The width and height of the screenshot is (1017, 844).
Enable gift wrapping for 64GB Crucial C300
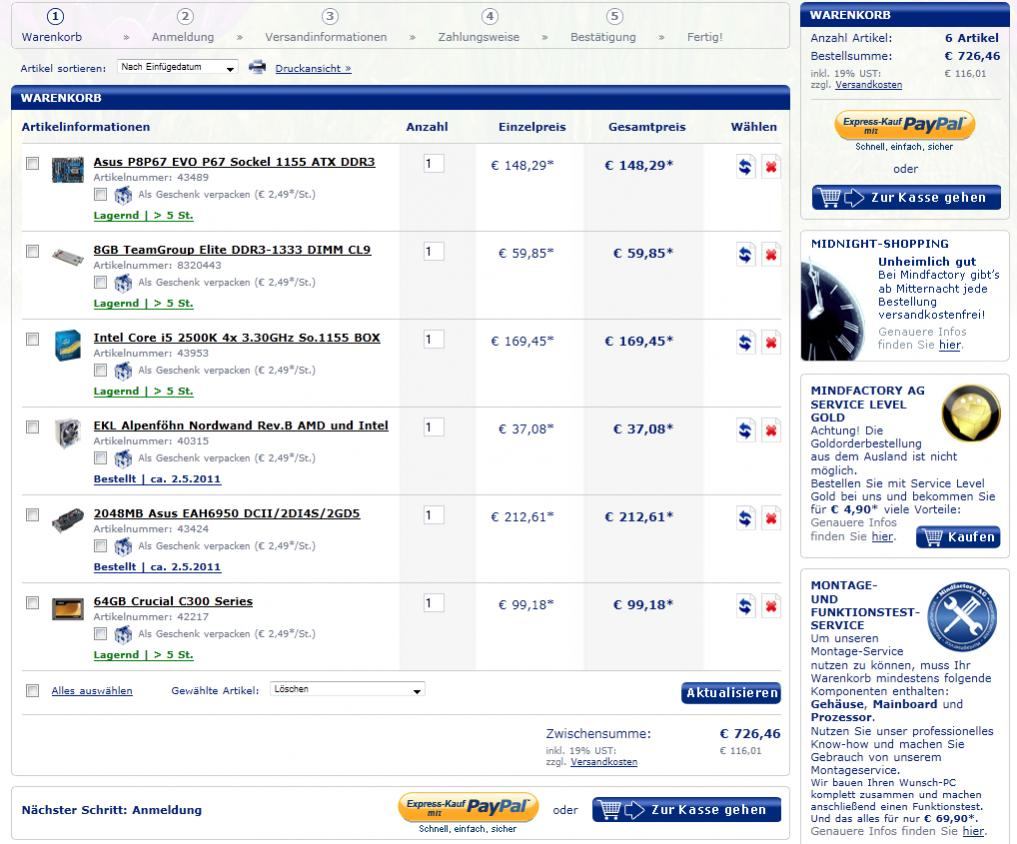100,633
